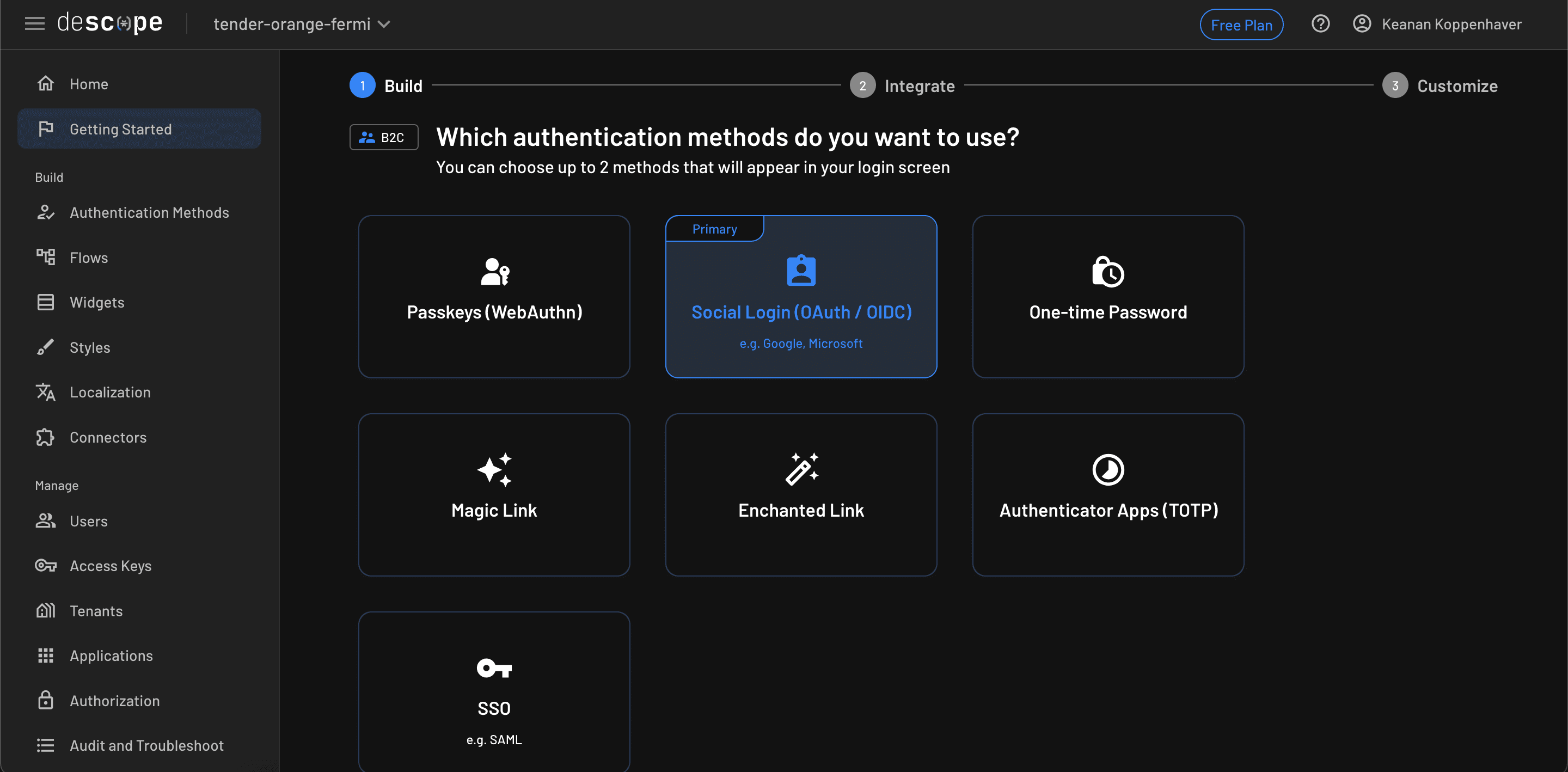The height and width of the screenshot is (772, 1568).
Task: Choose the Magic Link method card
Action: click(494, 494)
